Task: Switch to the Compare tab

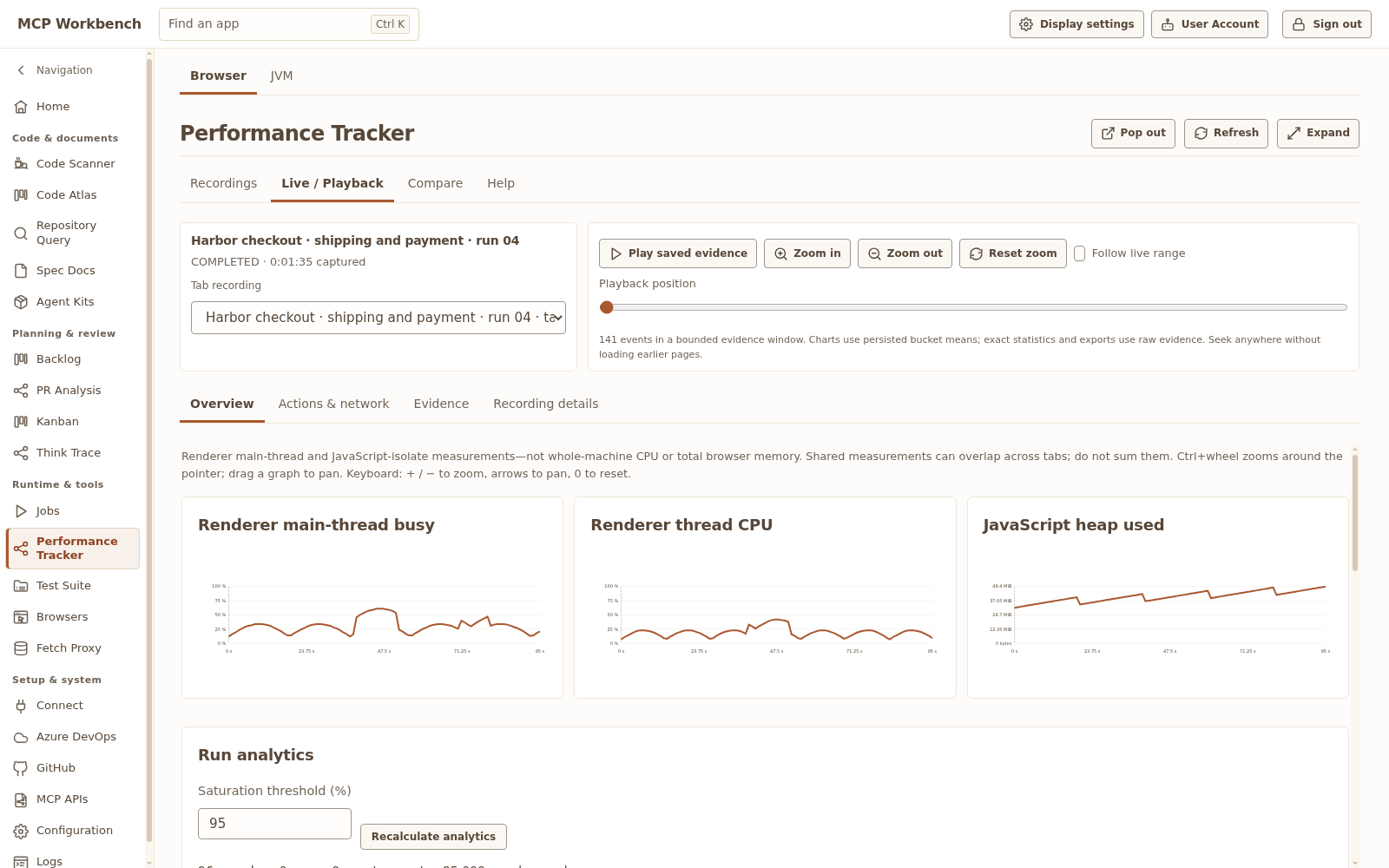Action: [x=435, y=183]
